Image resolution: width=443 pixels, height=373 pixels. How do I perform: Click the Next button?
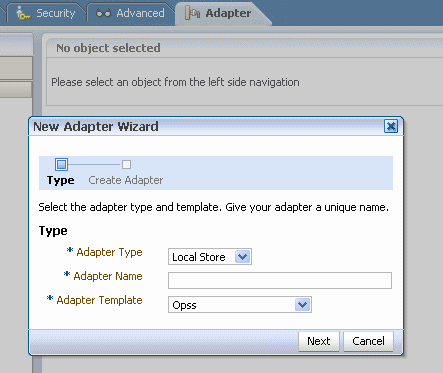pos(319,341)
